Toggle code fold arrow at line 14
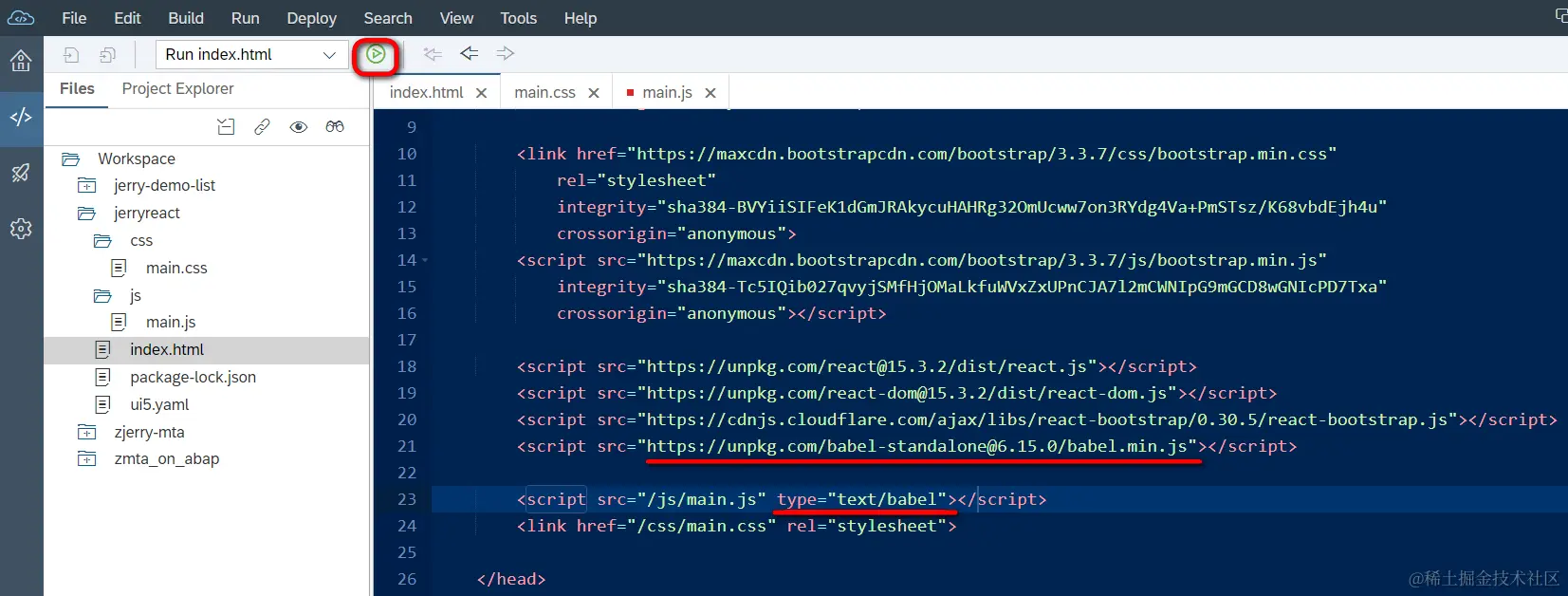This screenshot has width=1568, height=596. coord(425,260)
